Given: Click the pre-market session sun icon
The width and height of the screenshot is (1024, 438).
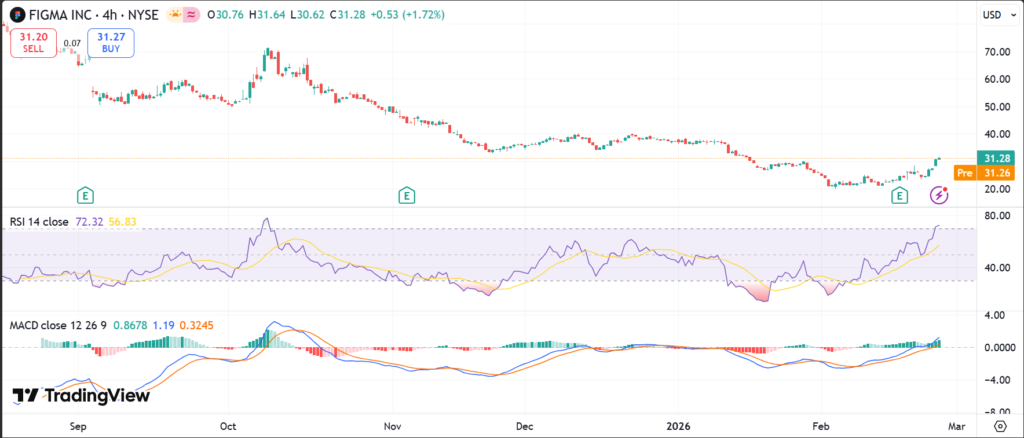Looking at the screenshot, I should pyautogui.click(x=178, y=16).
